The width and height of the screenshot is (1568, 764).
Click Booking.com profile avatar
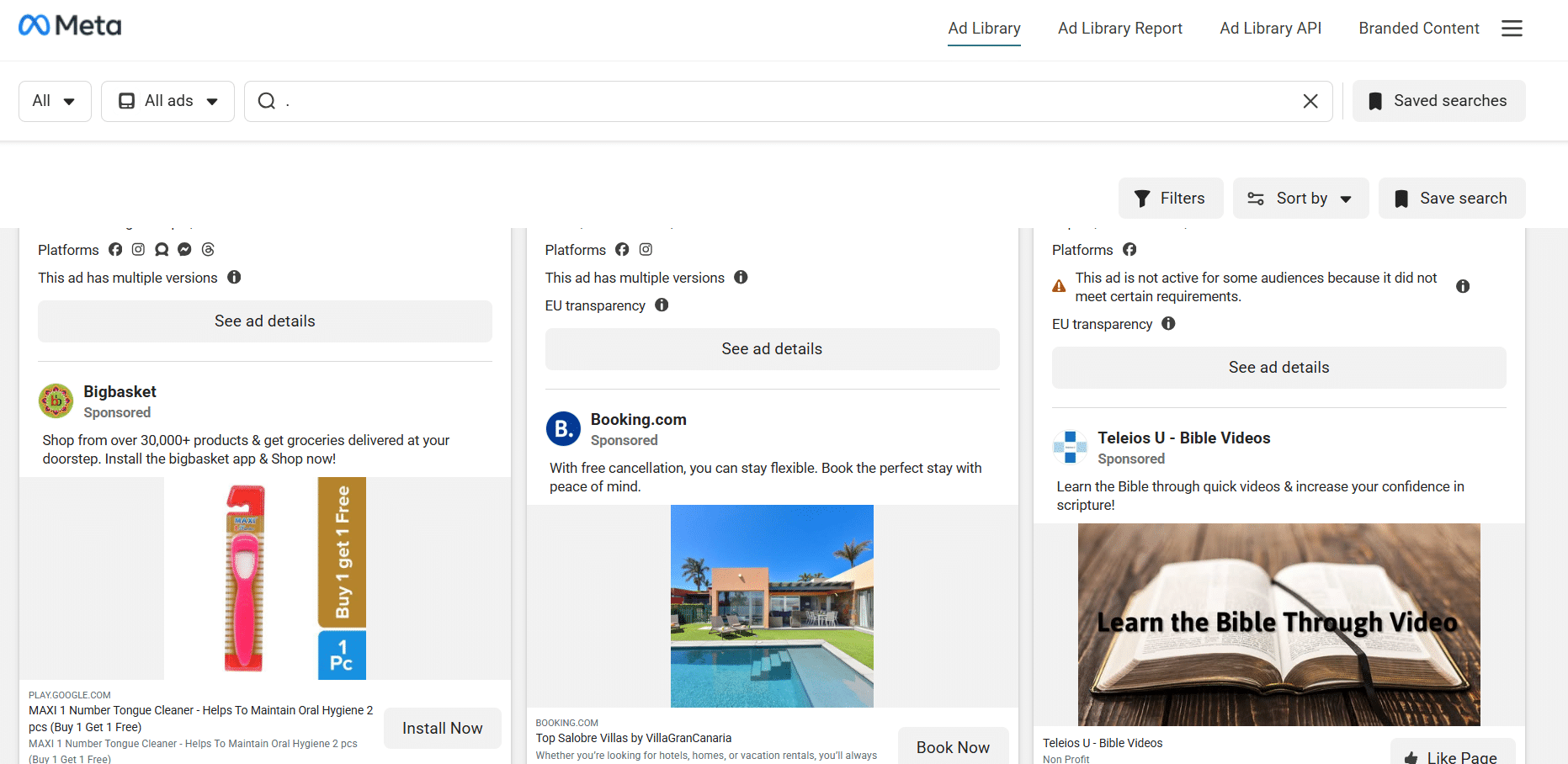pos(563,428)
